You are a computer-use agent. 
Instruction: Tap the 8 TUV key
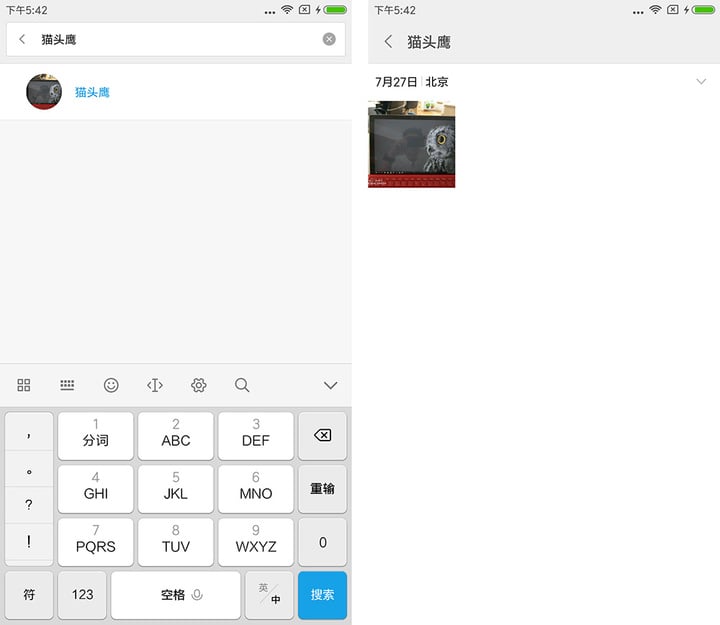176,542
